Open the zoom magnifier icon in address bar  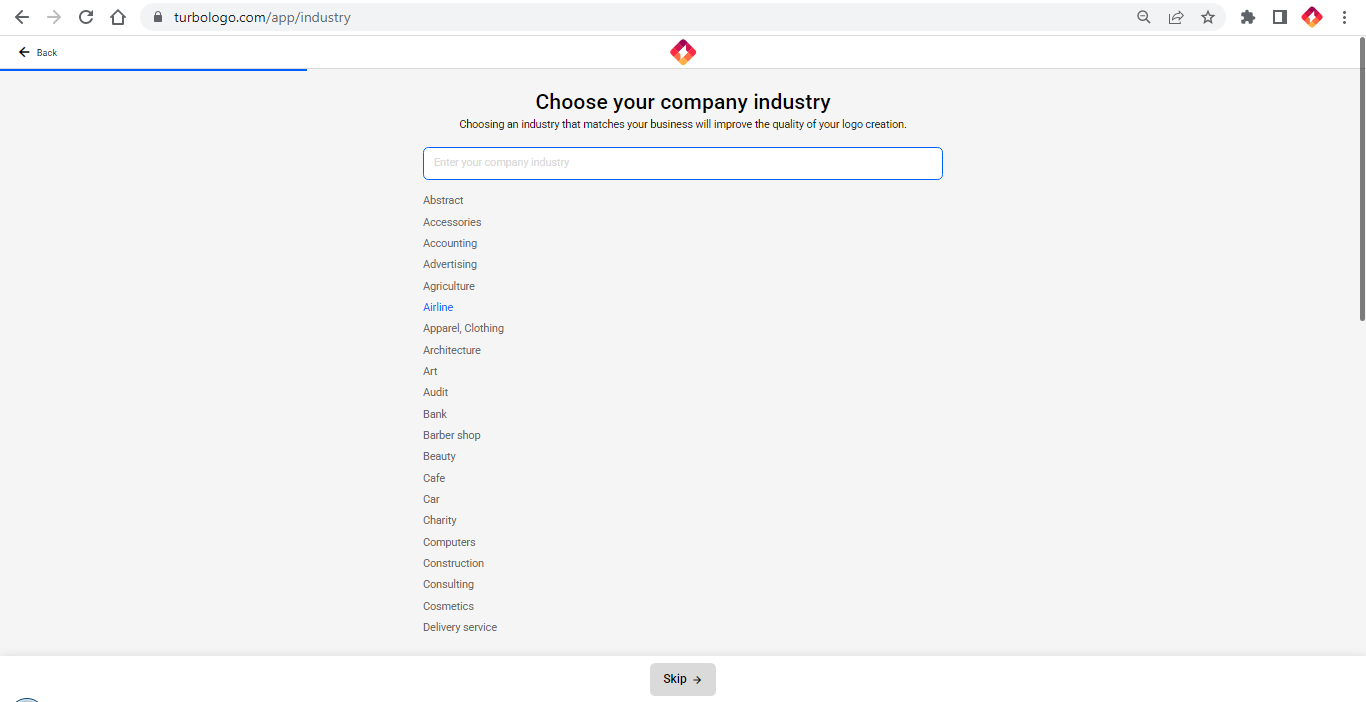pyautogui.click(x=1144, y=17)
